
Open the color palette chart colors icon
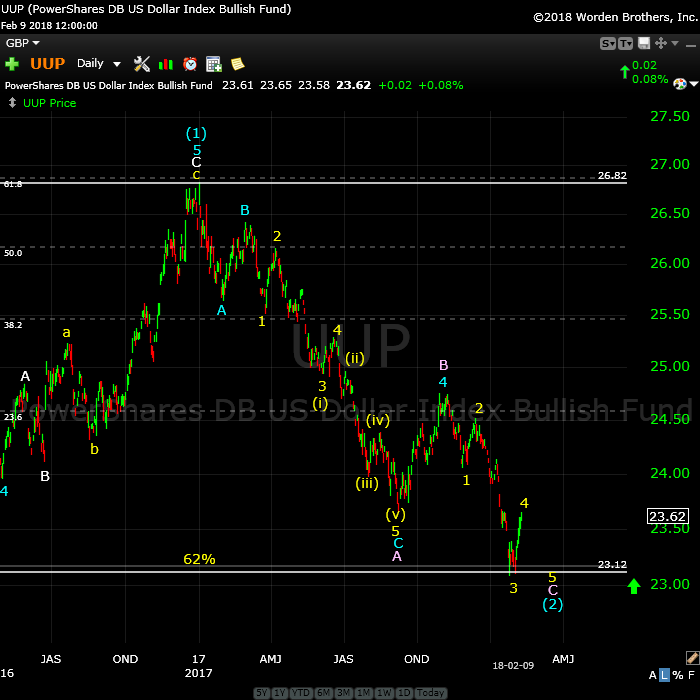click(x=679, y=83)
